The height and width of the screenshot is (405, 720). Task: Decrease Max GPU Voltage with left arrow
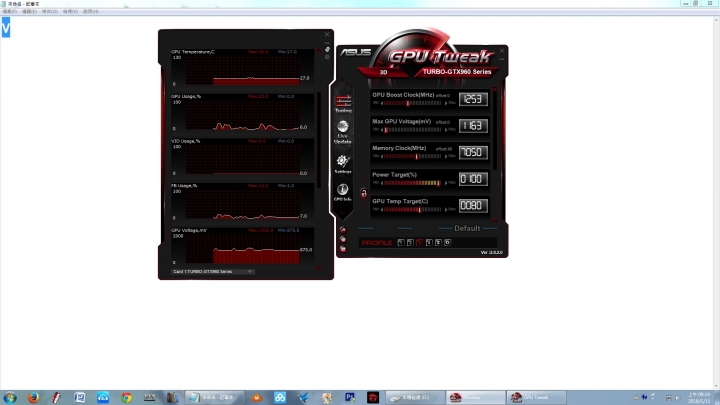coord(382,130)
